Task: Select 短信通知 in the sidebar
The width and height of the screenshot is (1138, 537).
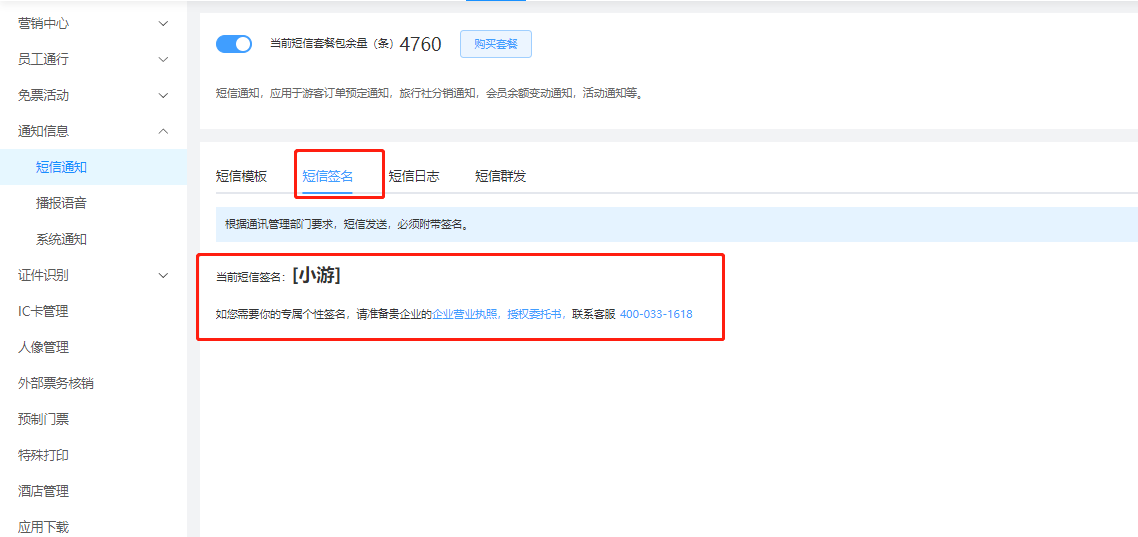Action: pyautogui.click(x=61, y=167)
